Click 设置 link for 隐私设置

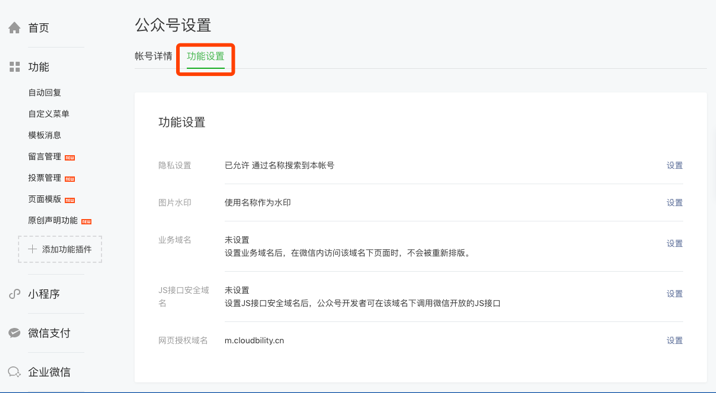(674, 165)
